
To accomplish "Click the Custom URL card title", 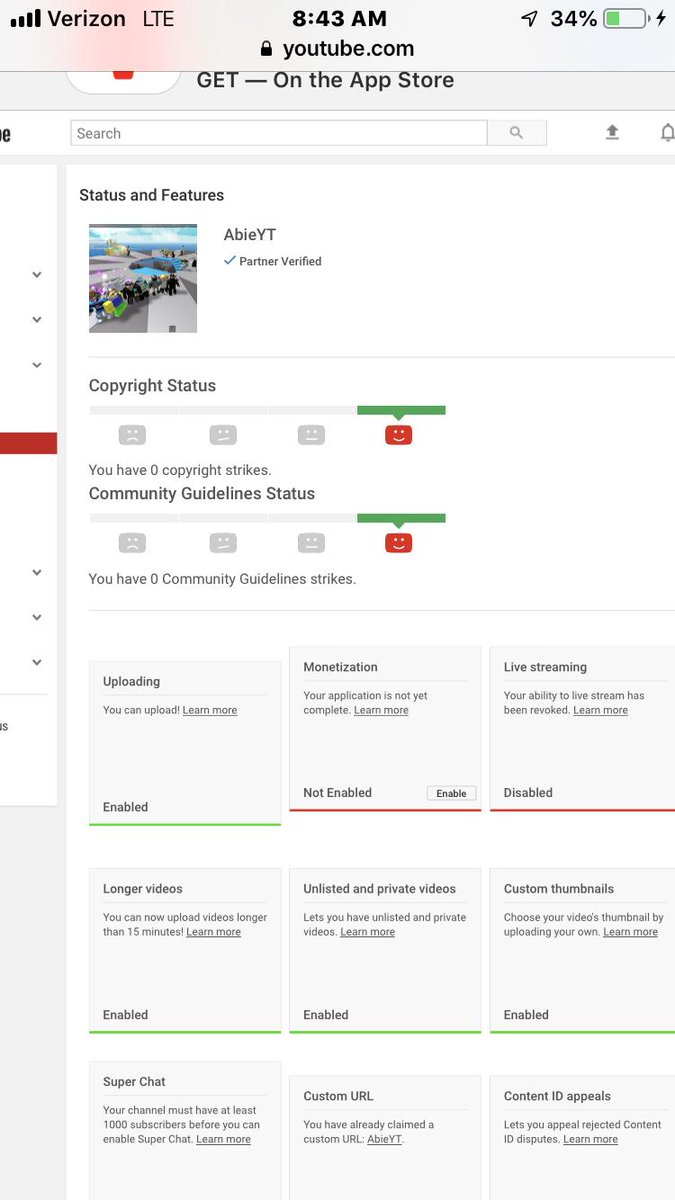I will 338,1096.
